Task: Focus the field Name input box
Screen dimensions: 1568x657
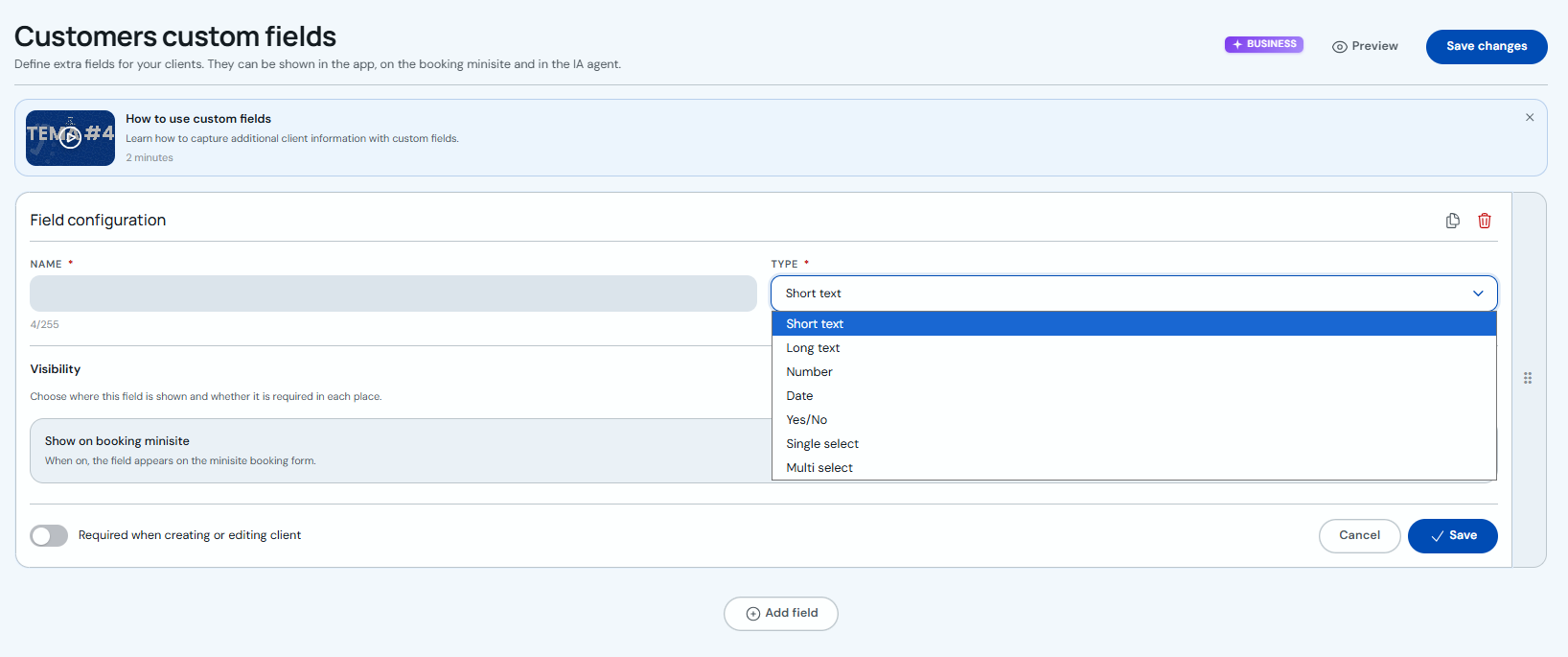Action: click(x=393, y=293)
